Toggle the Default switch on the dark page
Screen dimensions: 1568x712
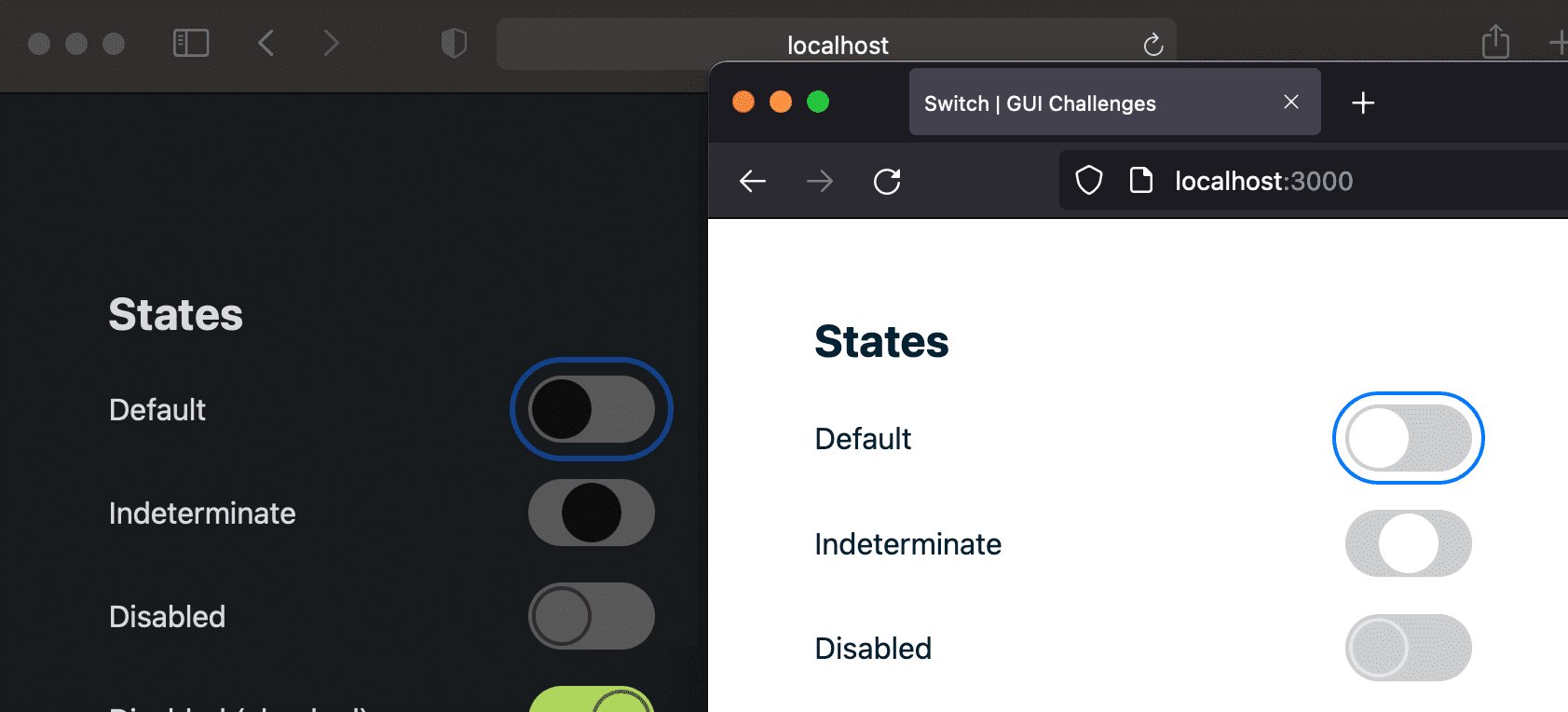coord(592,409)
